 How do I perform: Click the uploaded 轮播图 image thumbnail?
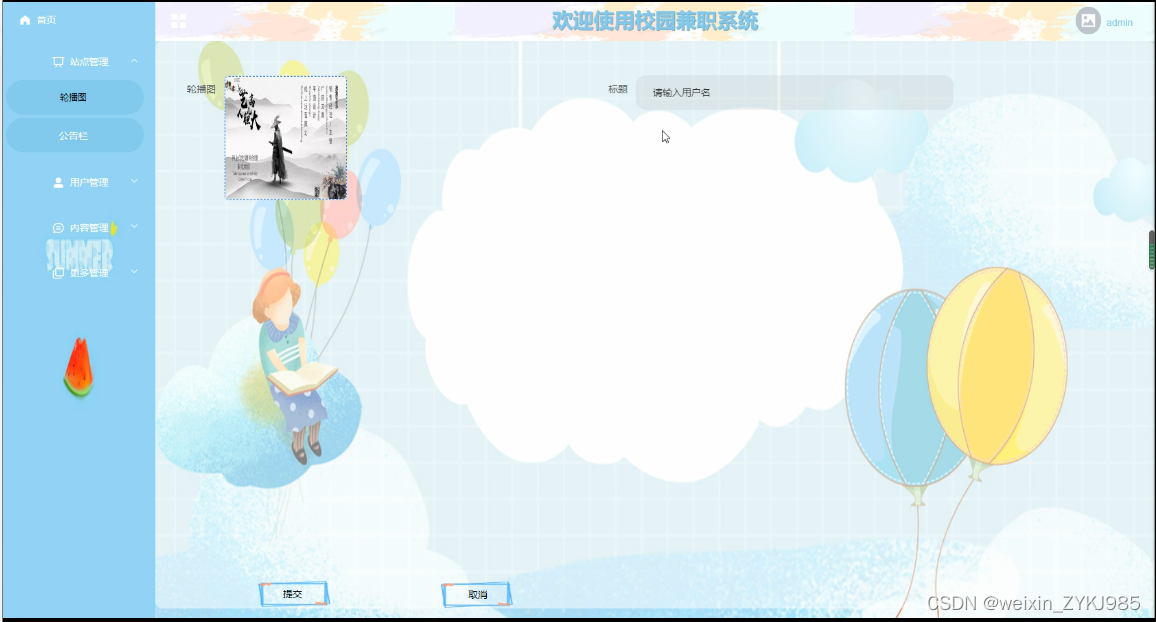tap(286, 138)
